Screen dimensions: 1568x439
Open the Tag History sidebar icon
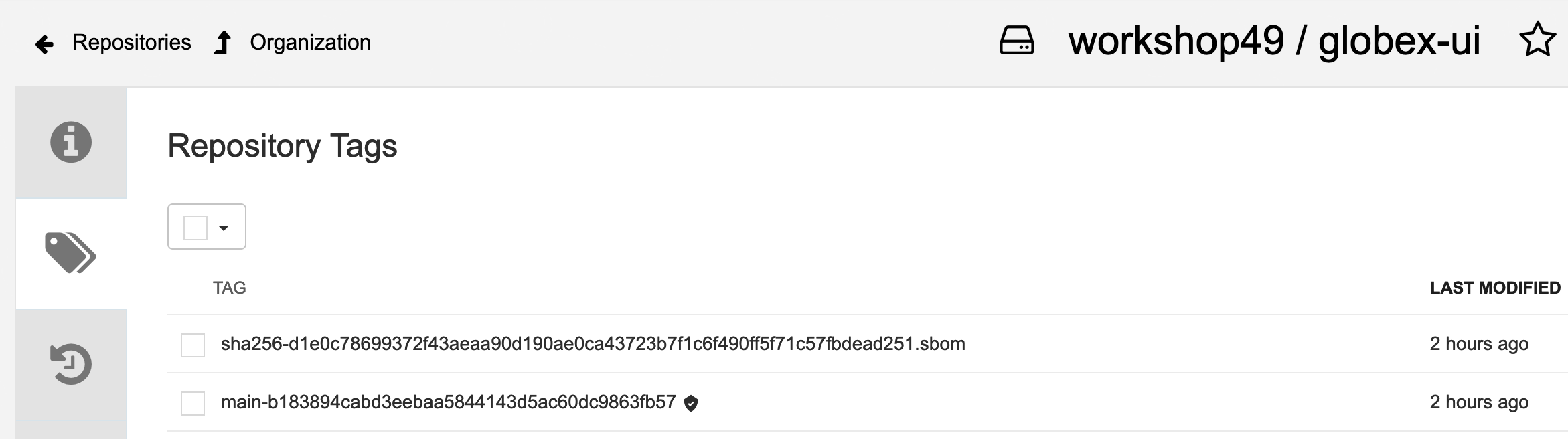(71, 364)
